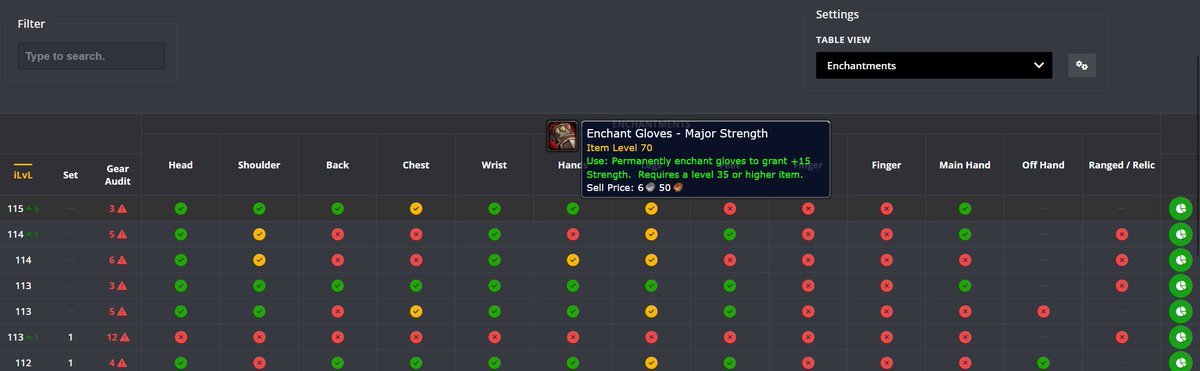Click the Head column header

click(x=181, y=165)
